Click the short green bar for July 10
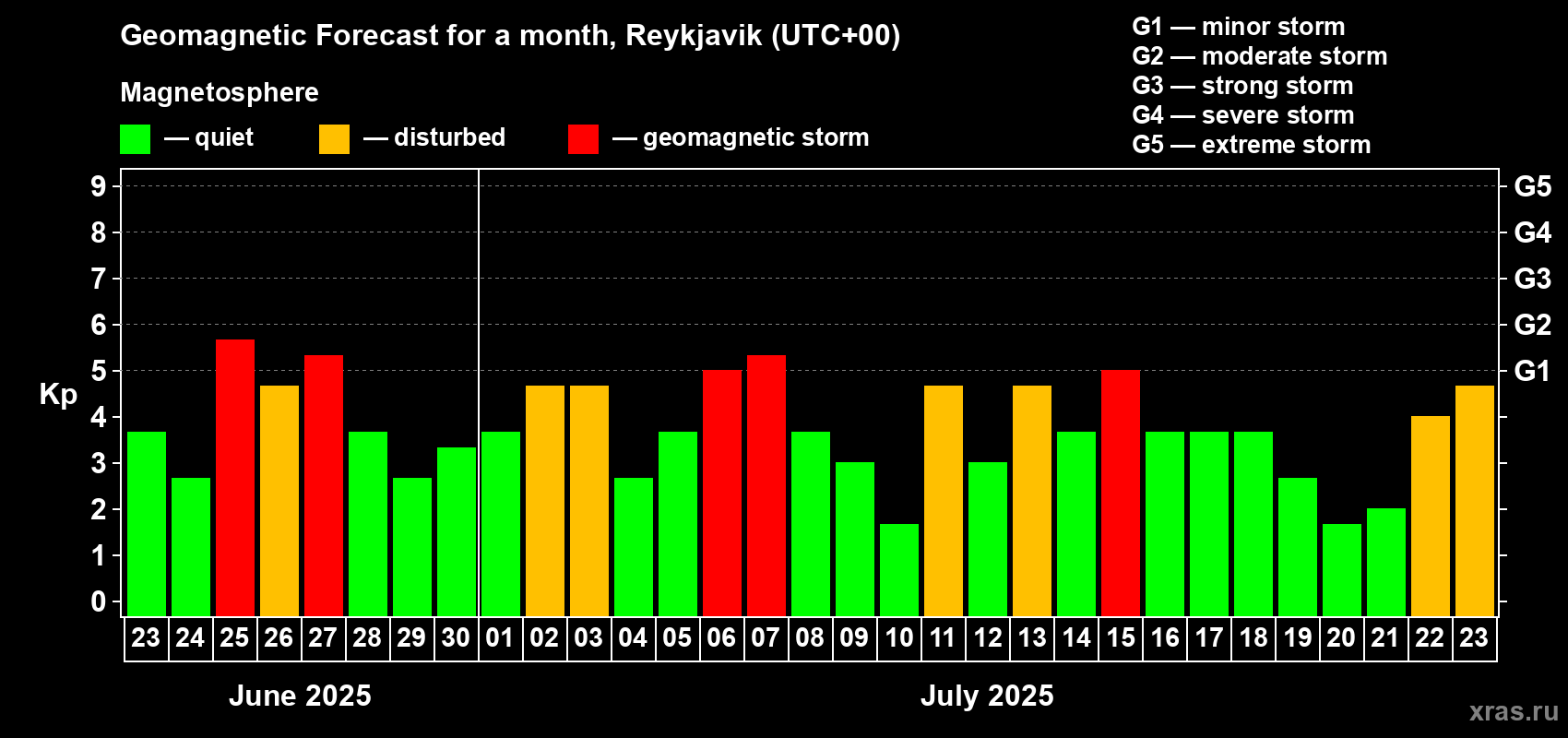Viewport: 1568px width, 738px height. pos(899,570)
